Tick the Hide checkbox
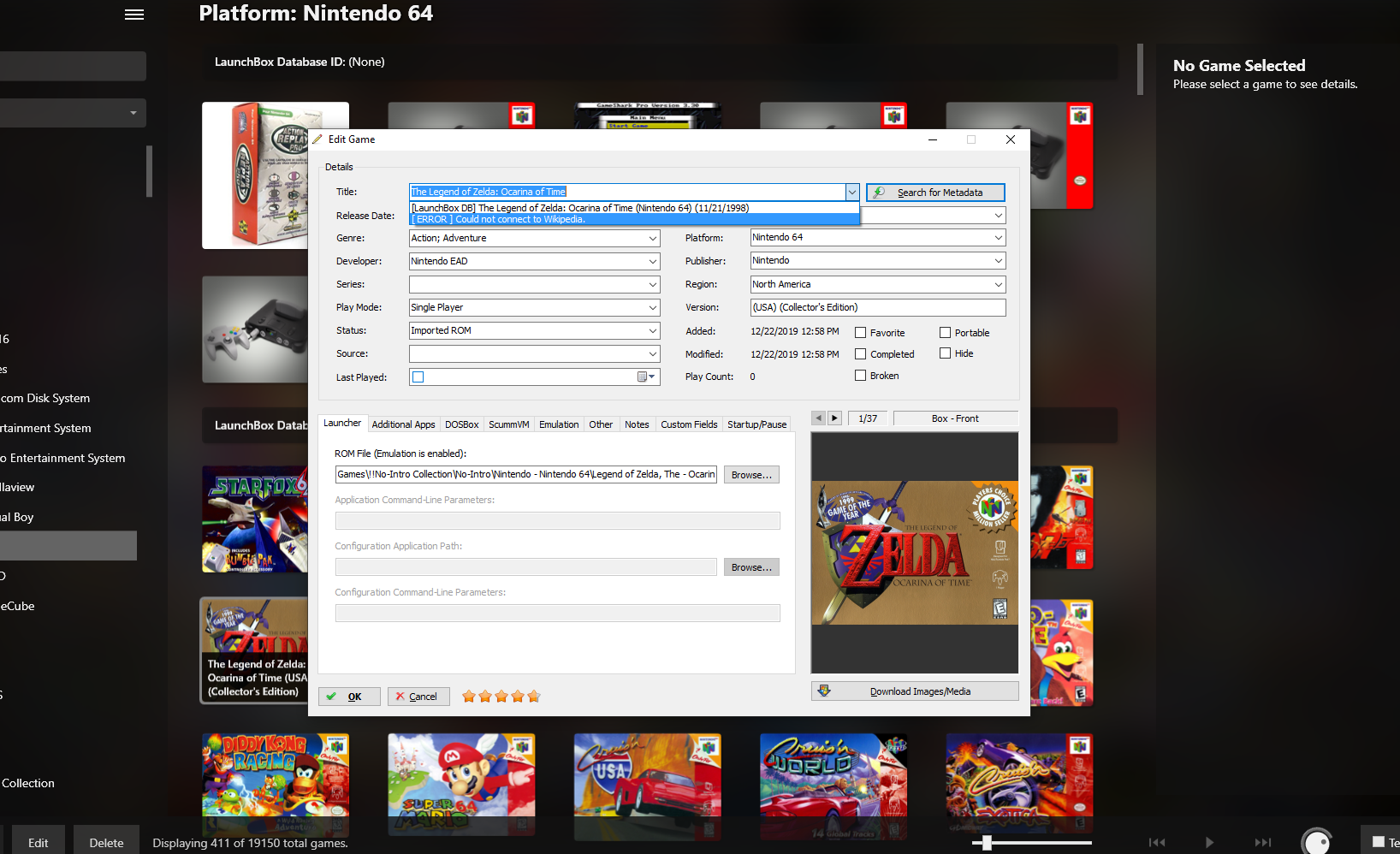The height and width of the screenshot is (854, 1400). (946, 353)
